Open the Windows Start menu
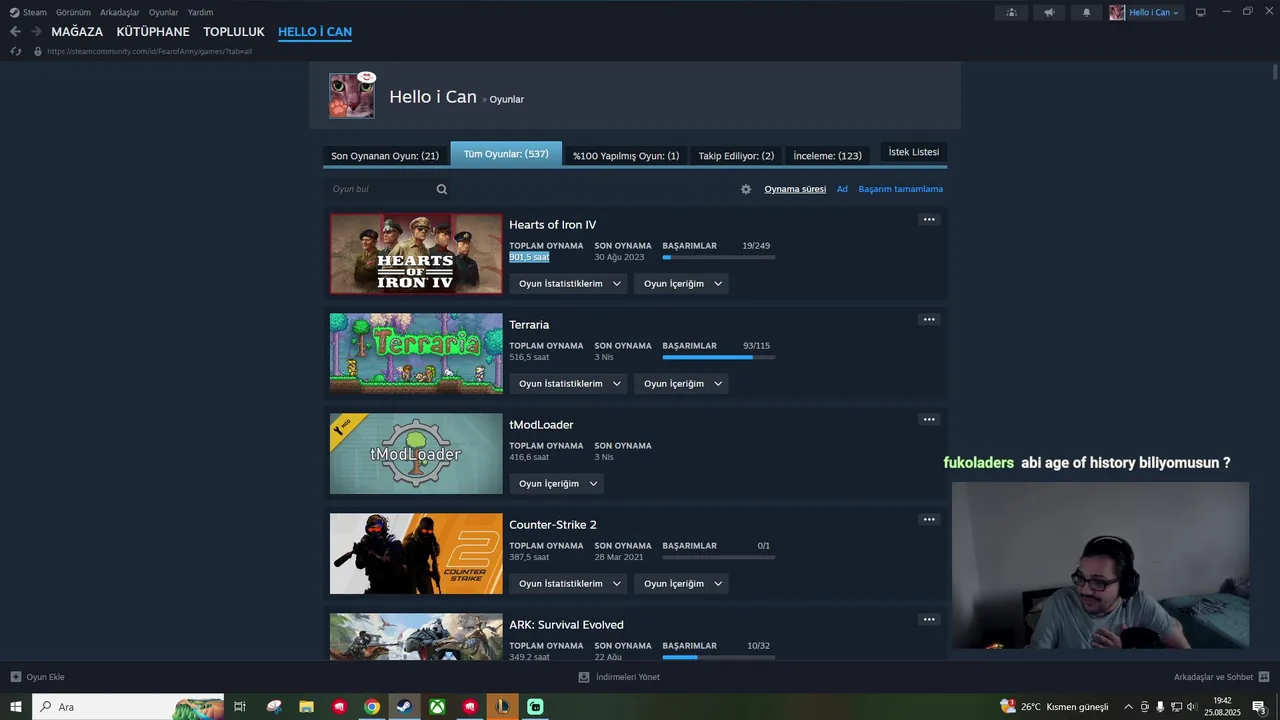Screen dimensions: 1280x720 tap(16, 707)
